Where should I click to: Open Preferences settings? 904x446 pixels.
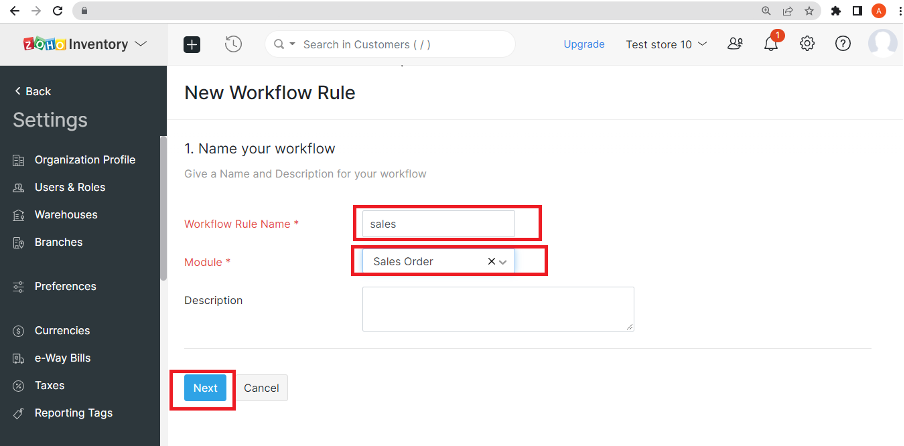tap(65, 286)
